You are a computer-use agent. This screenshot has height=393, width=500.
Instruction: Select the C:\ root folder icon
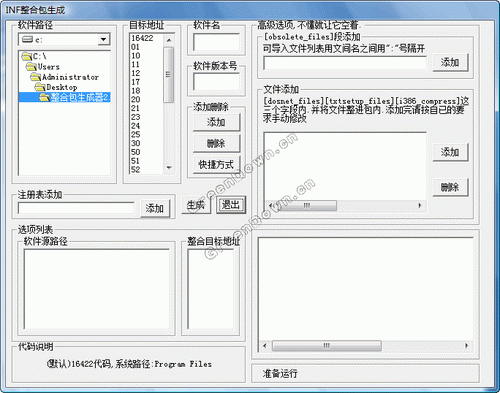(27, 56)
